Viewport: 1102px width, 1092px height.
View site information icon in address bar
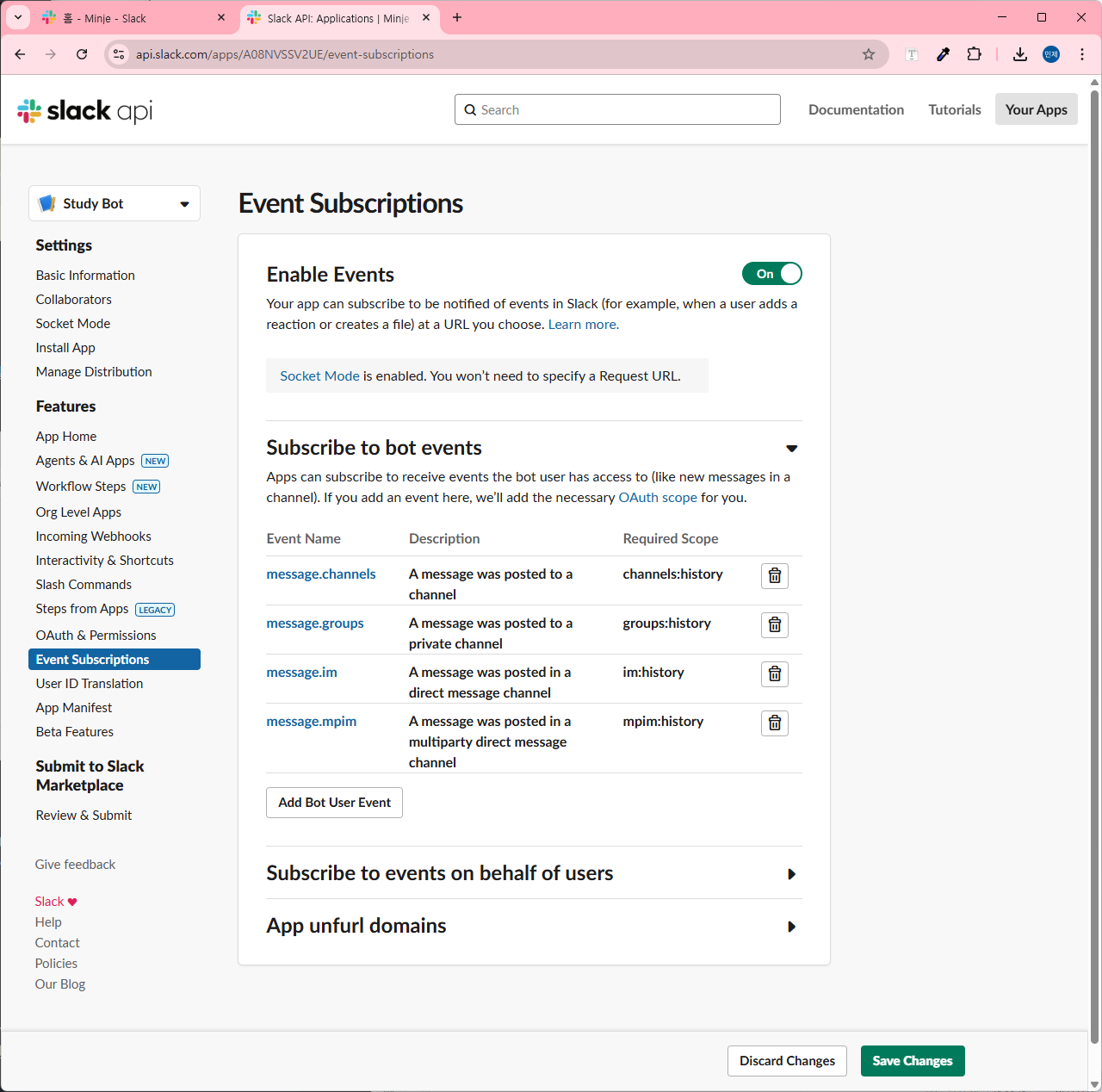coord(120,54)
